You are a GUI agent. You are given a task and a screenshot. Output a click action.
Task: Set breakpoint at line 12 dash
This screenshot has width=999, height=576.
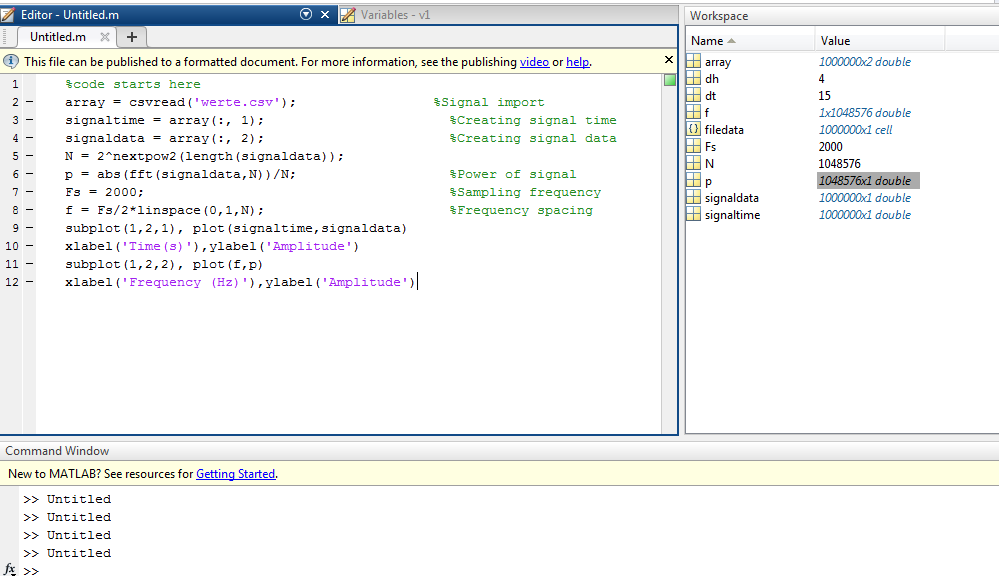pyautogui.click(x=28, y=282)
